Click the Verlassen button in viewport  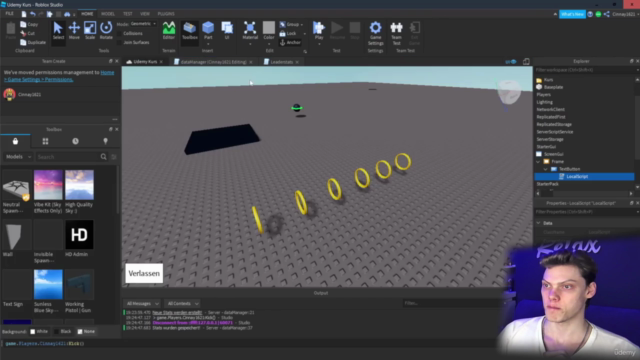pyautogui.click(x=144, y=273)
